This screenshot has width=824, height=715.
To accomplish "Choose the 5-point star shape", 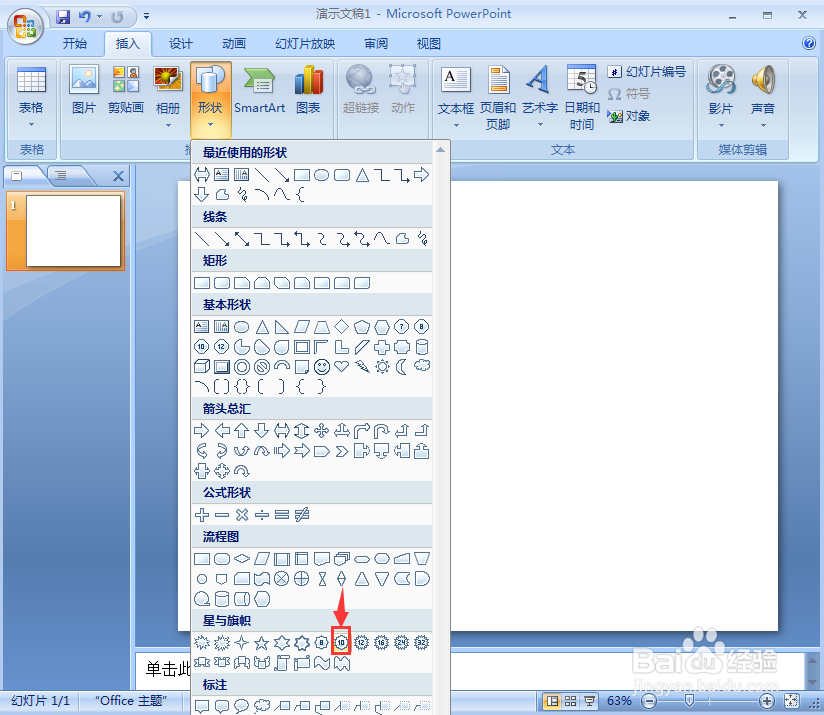I will point(262,642).
